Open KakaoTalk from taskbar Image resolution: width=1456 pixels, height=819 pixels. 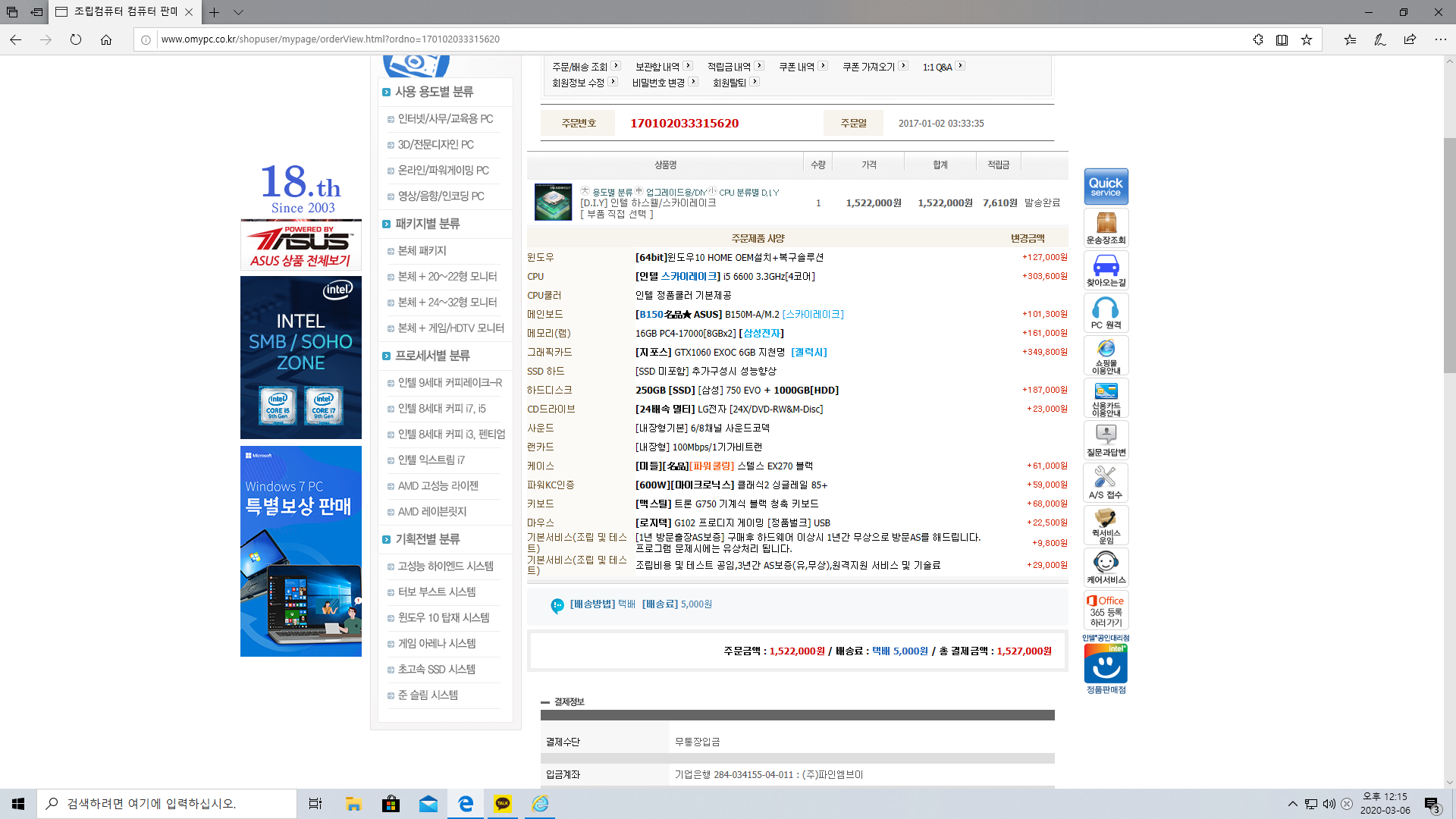503,804
